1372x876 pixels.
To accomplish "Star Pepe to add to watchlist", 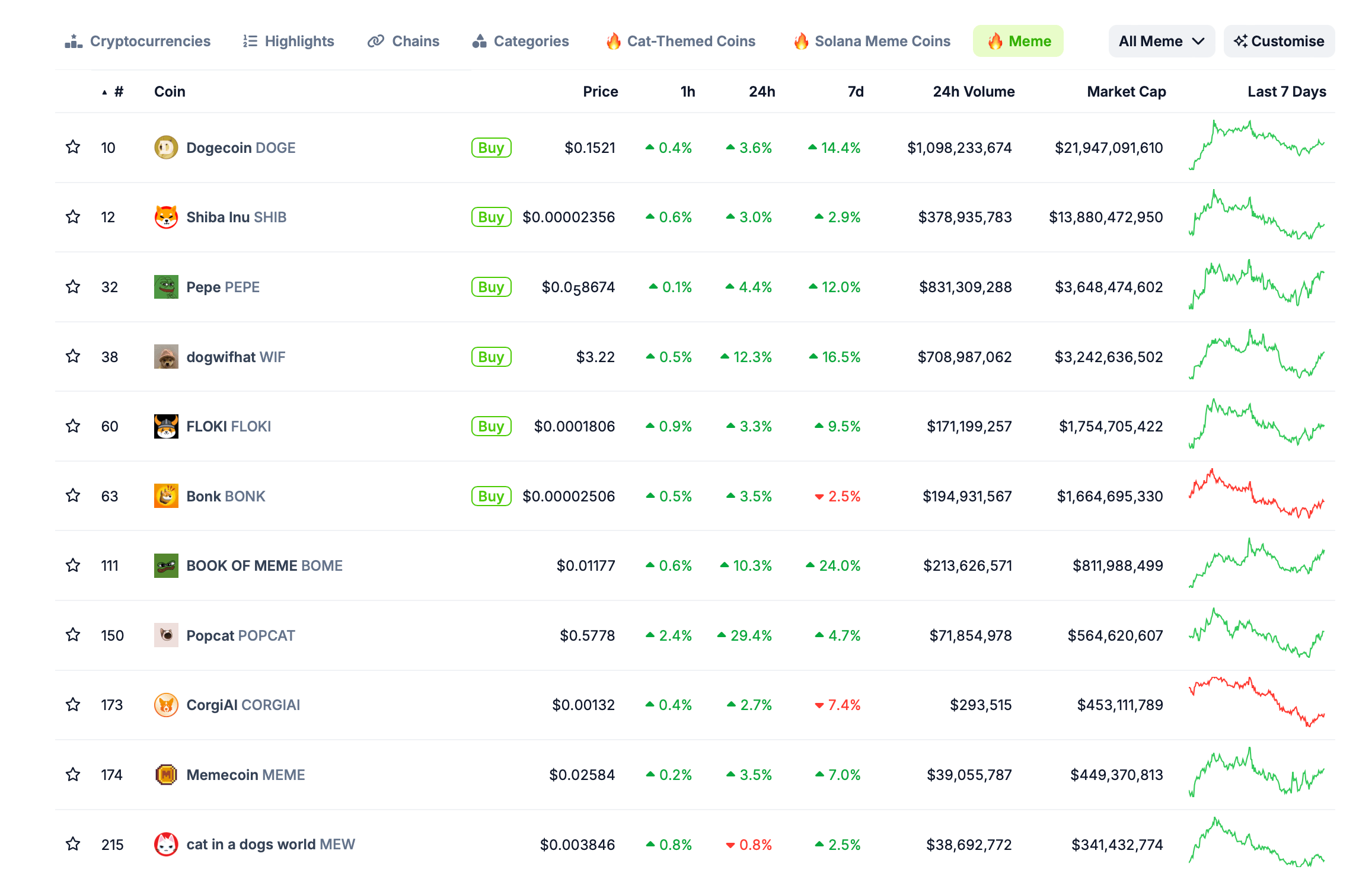I will [73, 287].
